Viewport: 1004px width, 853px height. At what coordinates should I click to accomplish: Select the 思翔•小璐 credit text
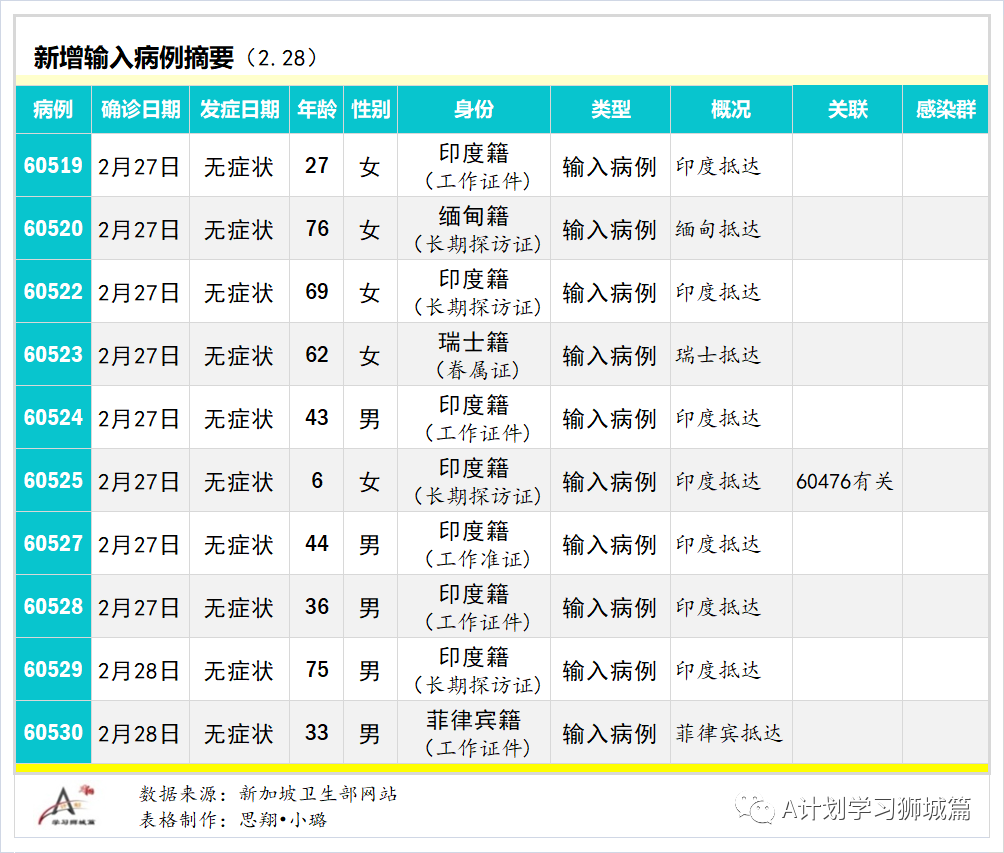(283, 820)
